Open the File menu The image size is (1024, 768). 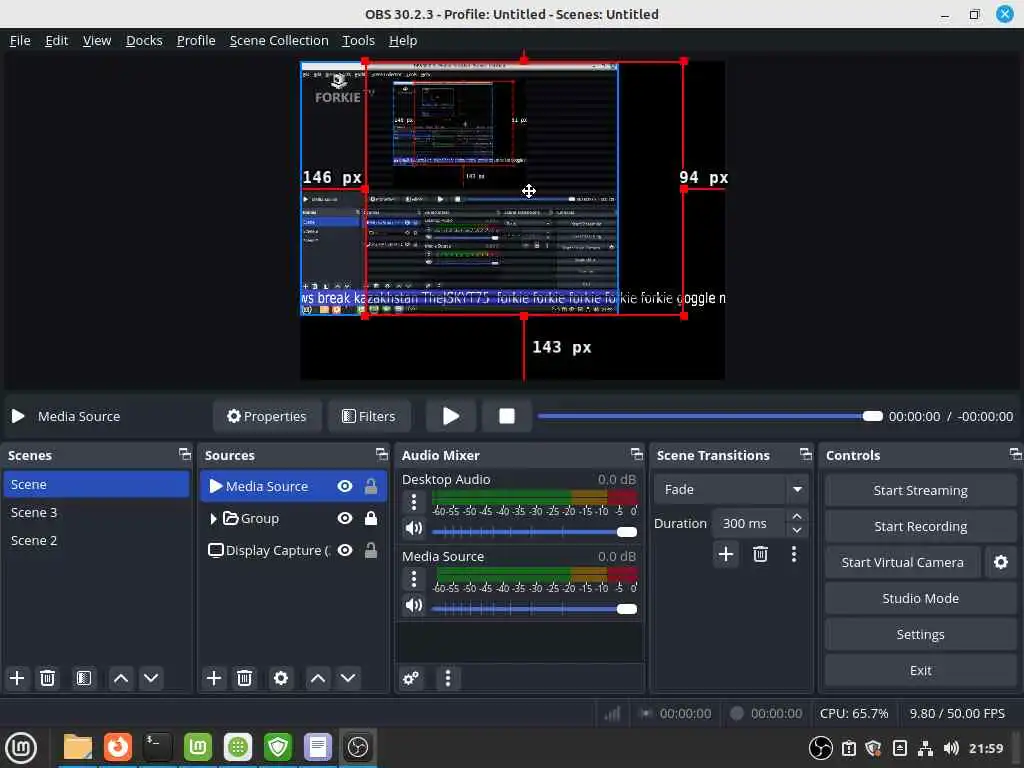(20, 40)
